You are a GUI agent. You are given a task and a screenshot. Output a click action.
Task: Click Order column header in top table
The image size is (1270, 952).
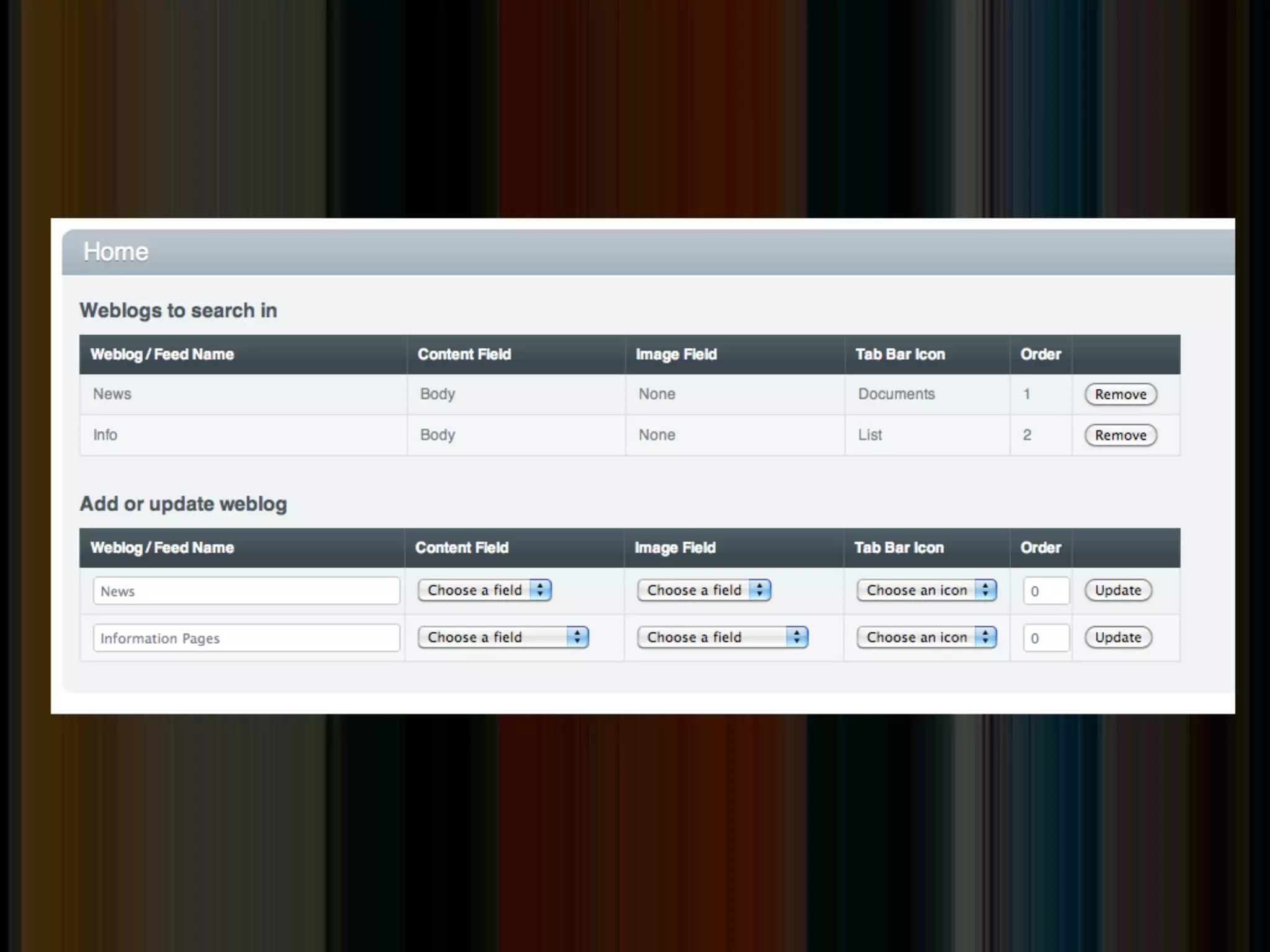click(x=1041, y=355)
